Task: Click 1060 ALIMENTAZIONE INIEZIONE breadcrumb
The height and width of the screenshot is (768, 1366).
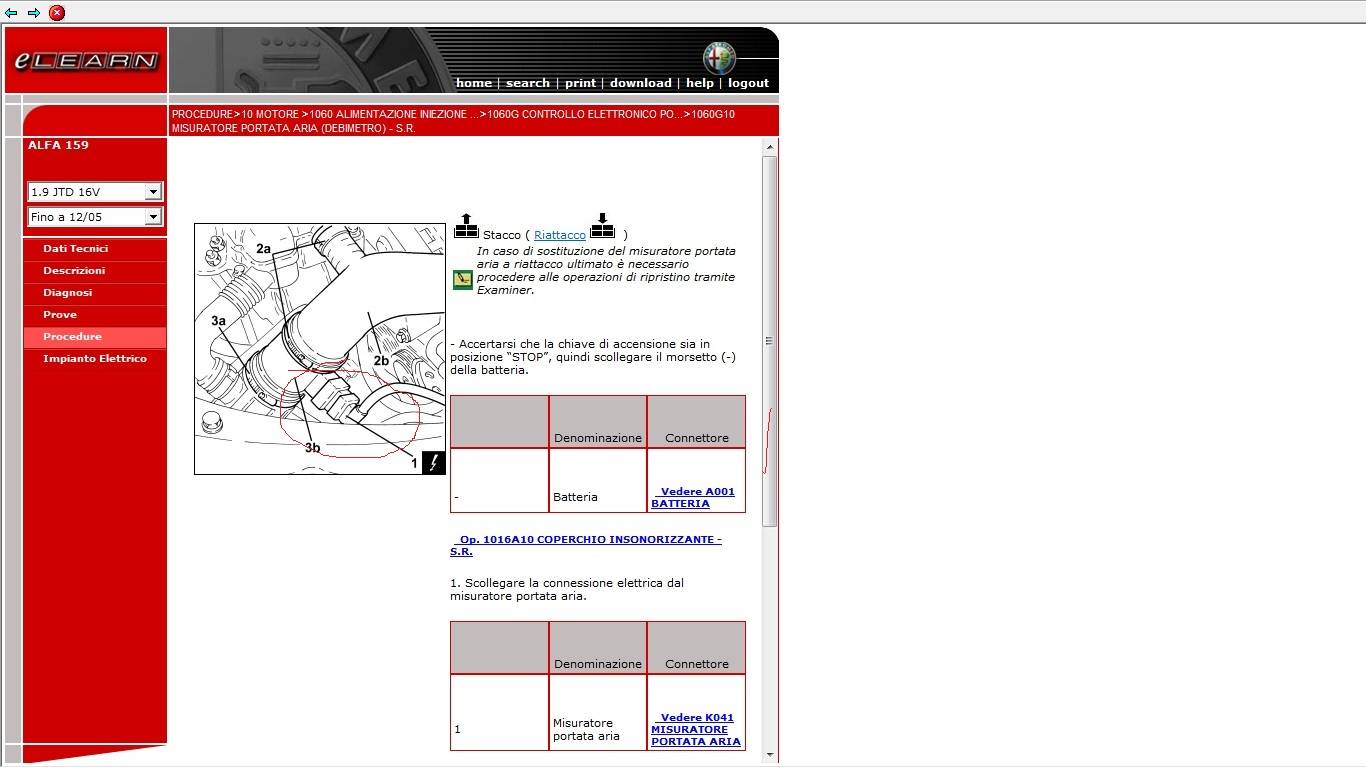Action: (x=394, y=115)
